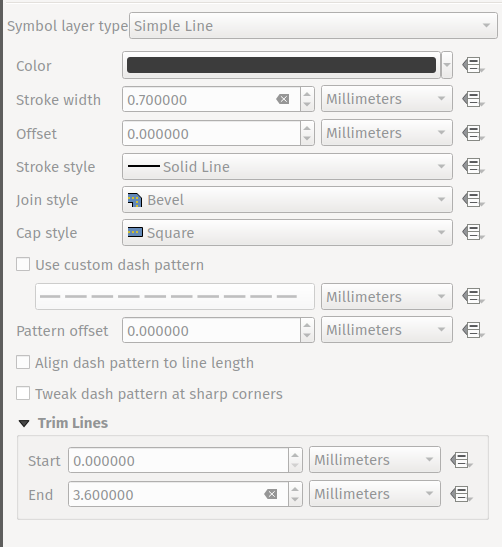Screen dimensions: 502x547
Task: Open data-defined override for Trim End
Action: point(461,494)
